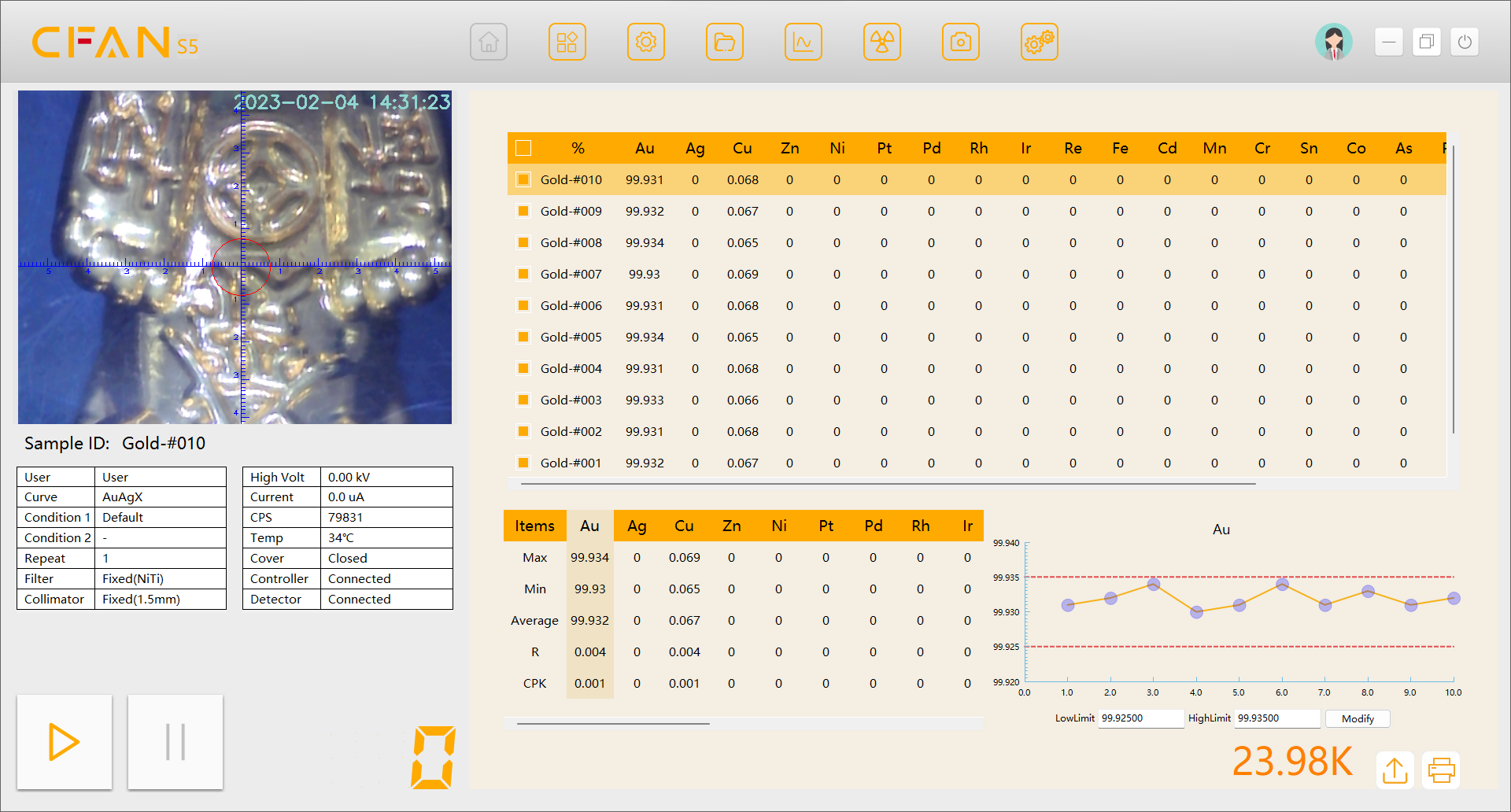Viewport: 1511px width, 812px height.
Task: Click the radiation symbol icon
Action: (882, 42)
